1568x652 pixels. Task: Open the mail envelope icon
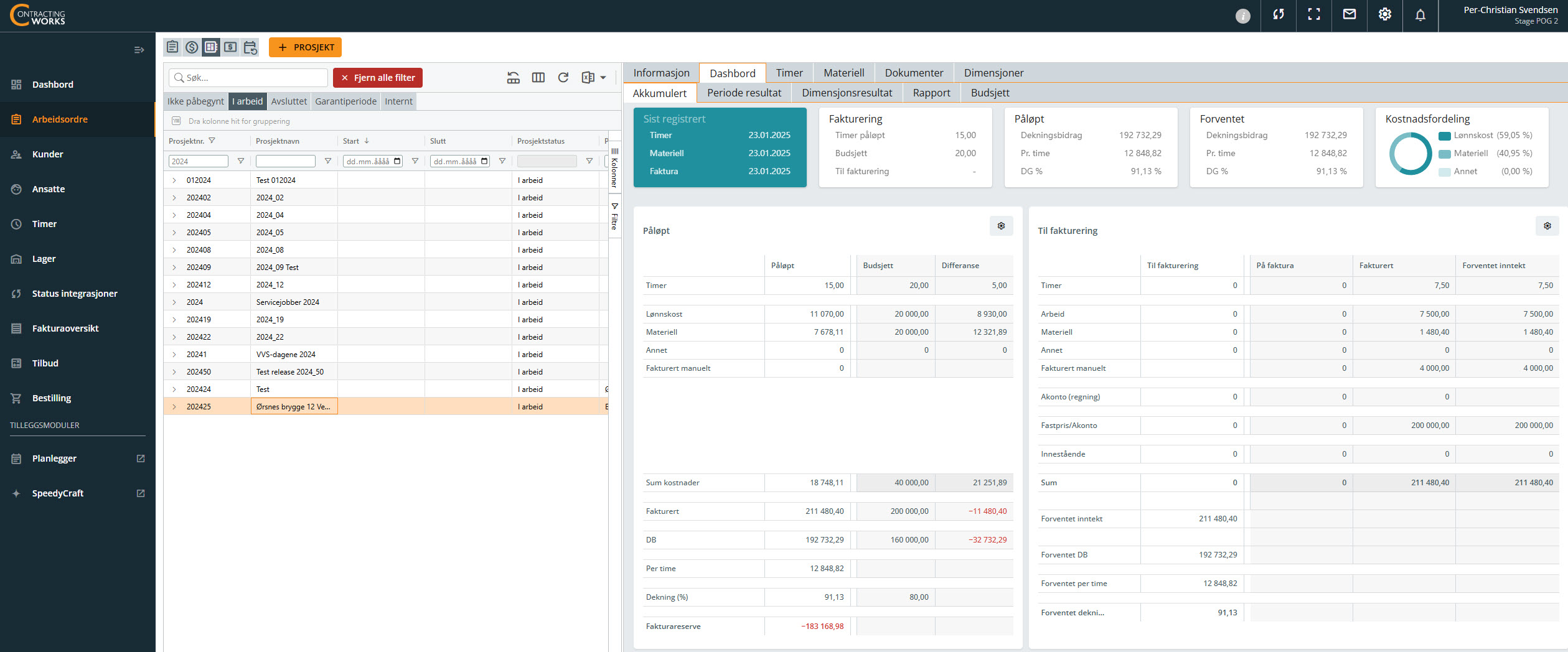(1350, 14)
